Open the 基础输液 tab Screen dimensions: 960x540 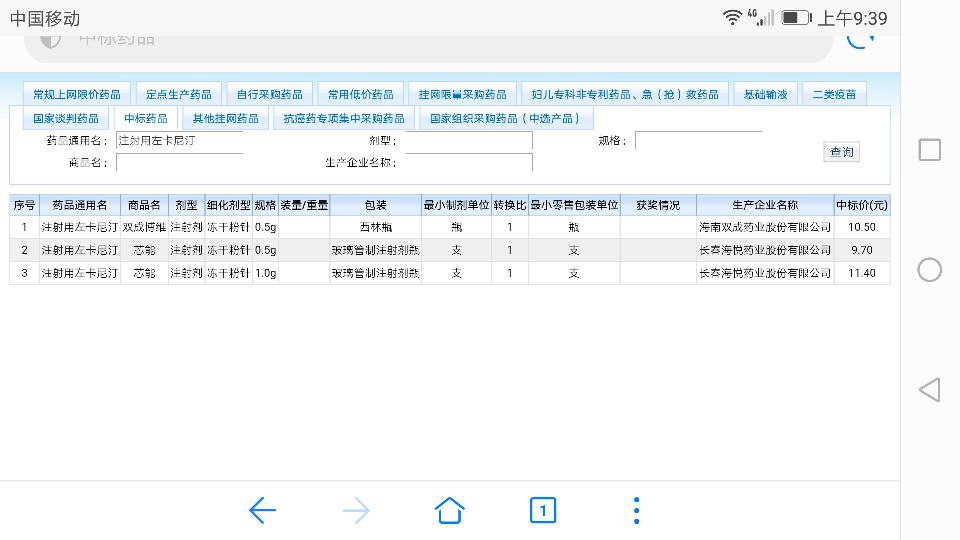tap(765, 95)
